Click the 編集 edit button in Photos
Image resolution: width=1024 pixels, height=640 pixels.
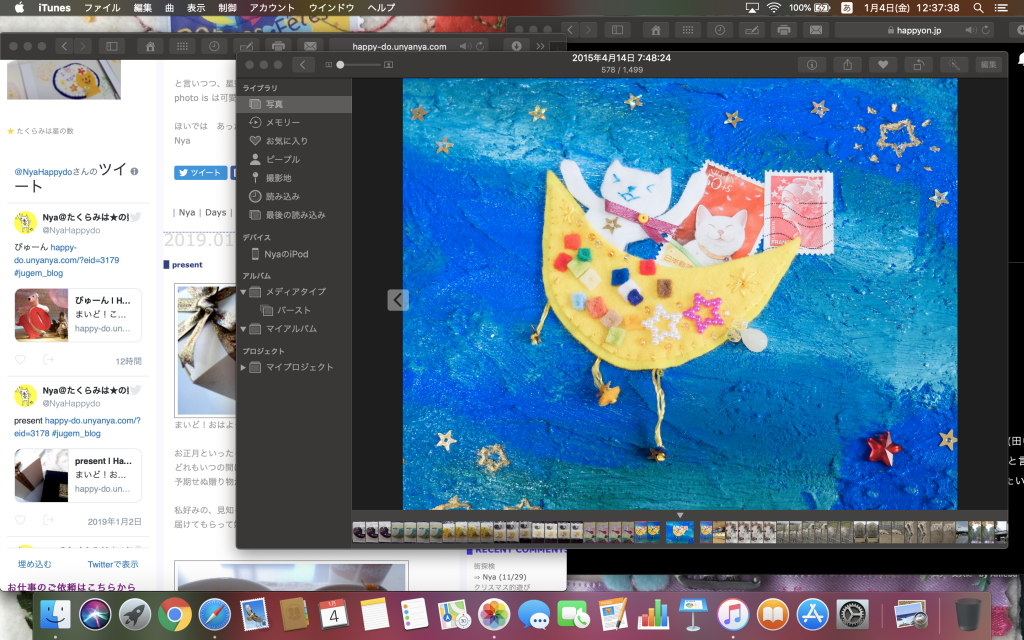(989, 65)
